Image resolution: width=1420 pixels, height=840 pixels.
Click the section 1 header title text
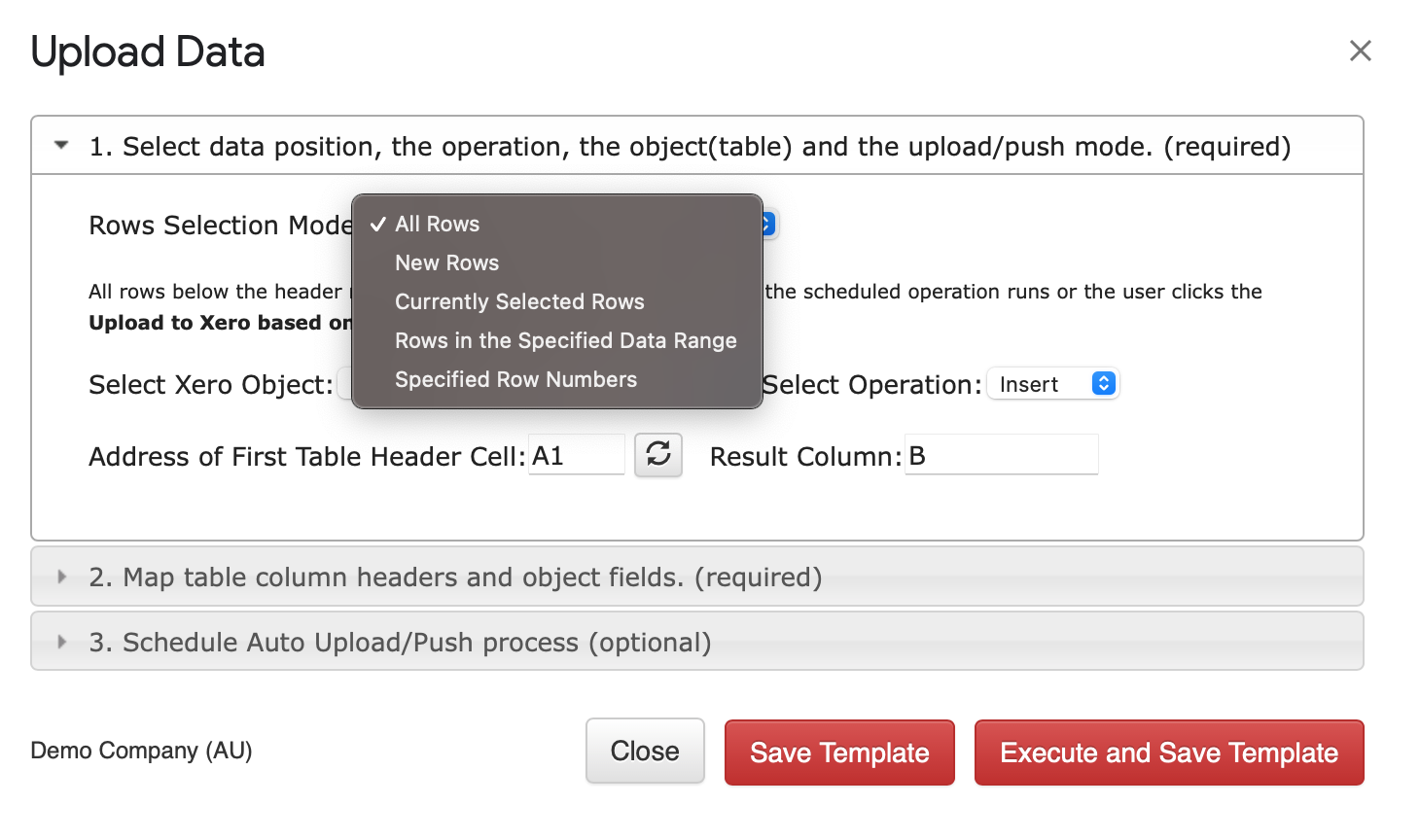(x=690, y=147)
